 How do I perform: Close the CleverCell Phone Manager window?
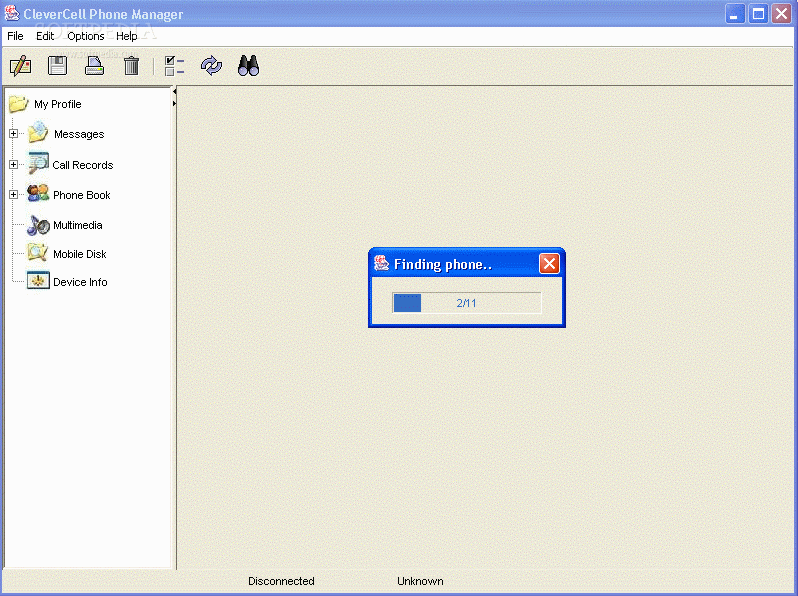coord(781,14)
